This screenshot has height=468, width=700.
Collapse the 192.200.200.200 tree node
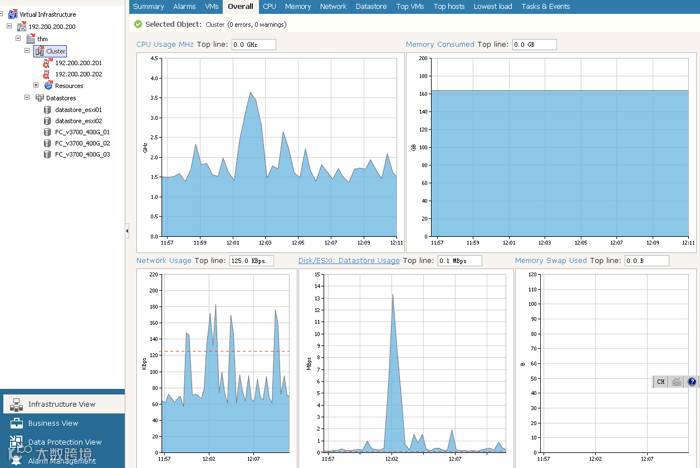(9, 26)
